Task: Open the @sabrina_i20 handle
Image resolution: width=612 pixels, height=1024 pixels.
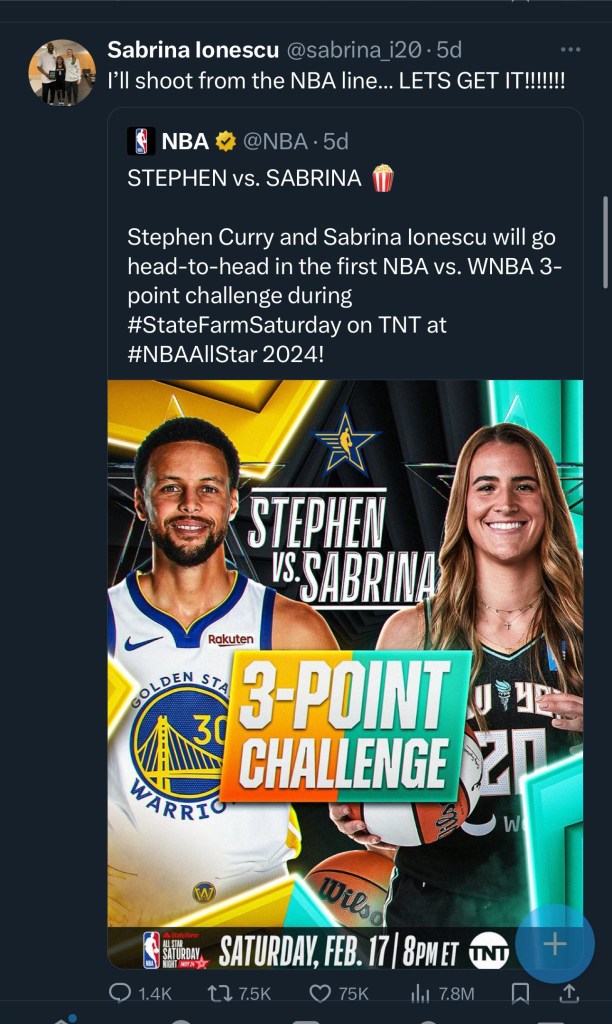Action: (338, 49)
